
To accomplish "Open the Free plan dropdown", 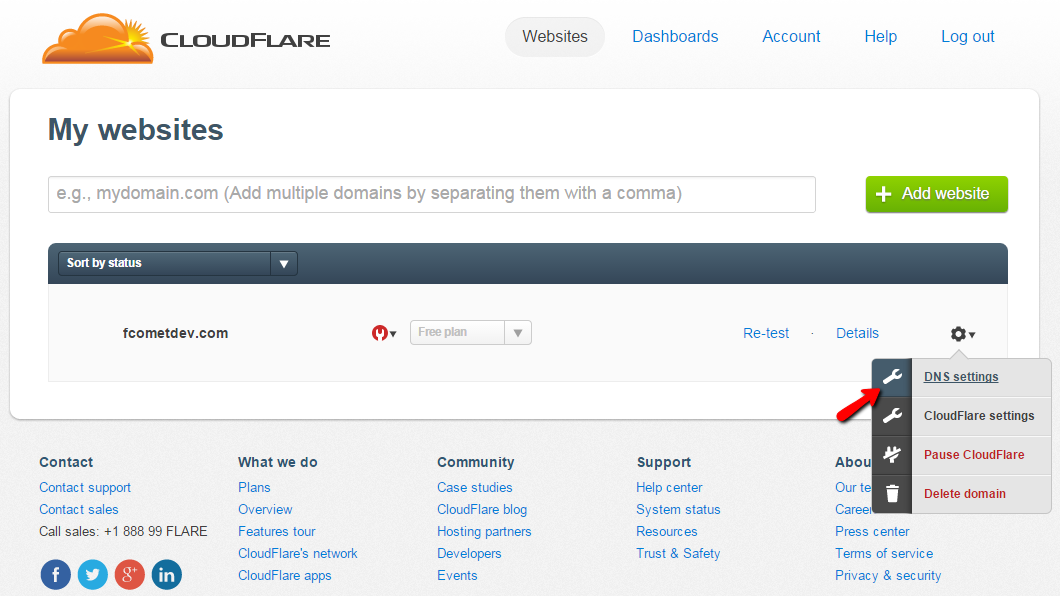I will point(471,332).
